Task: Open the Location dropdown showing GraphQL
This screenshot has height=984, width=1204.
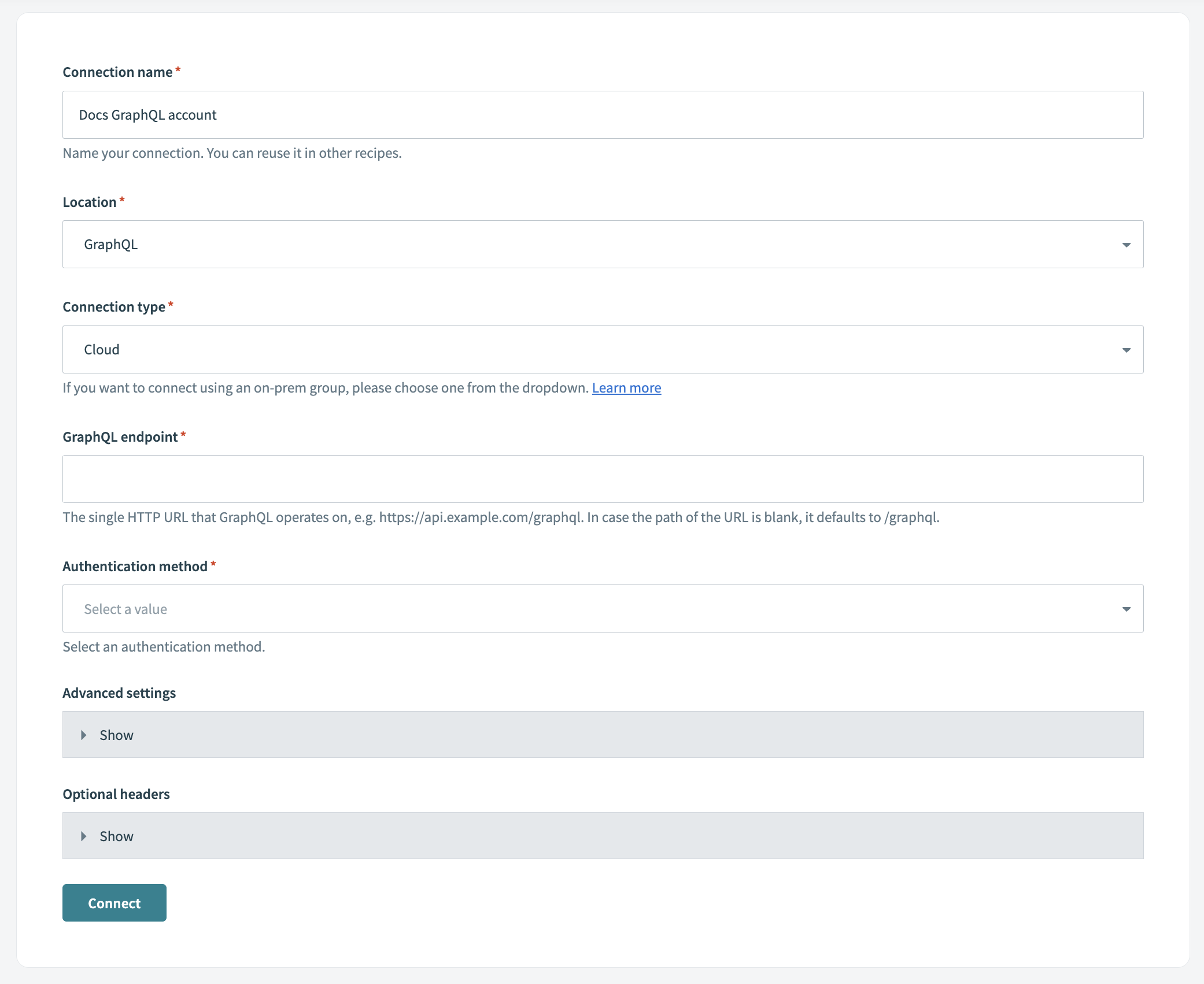Action: (x=603, y=244)
